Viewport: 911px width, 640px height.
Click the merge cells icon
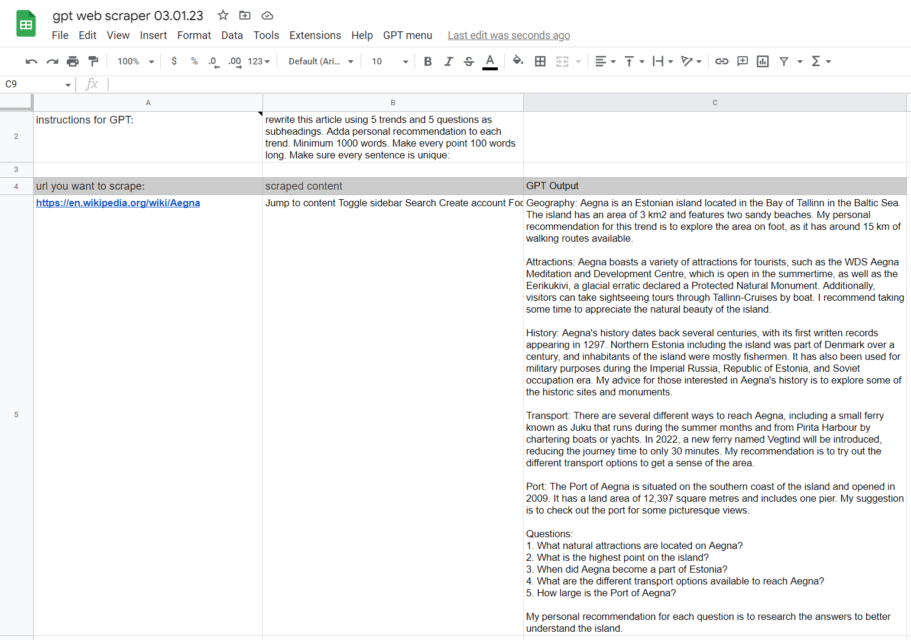[562, 61]
